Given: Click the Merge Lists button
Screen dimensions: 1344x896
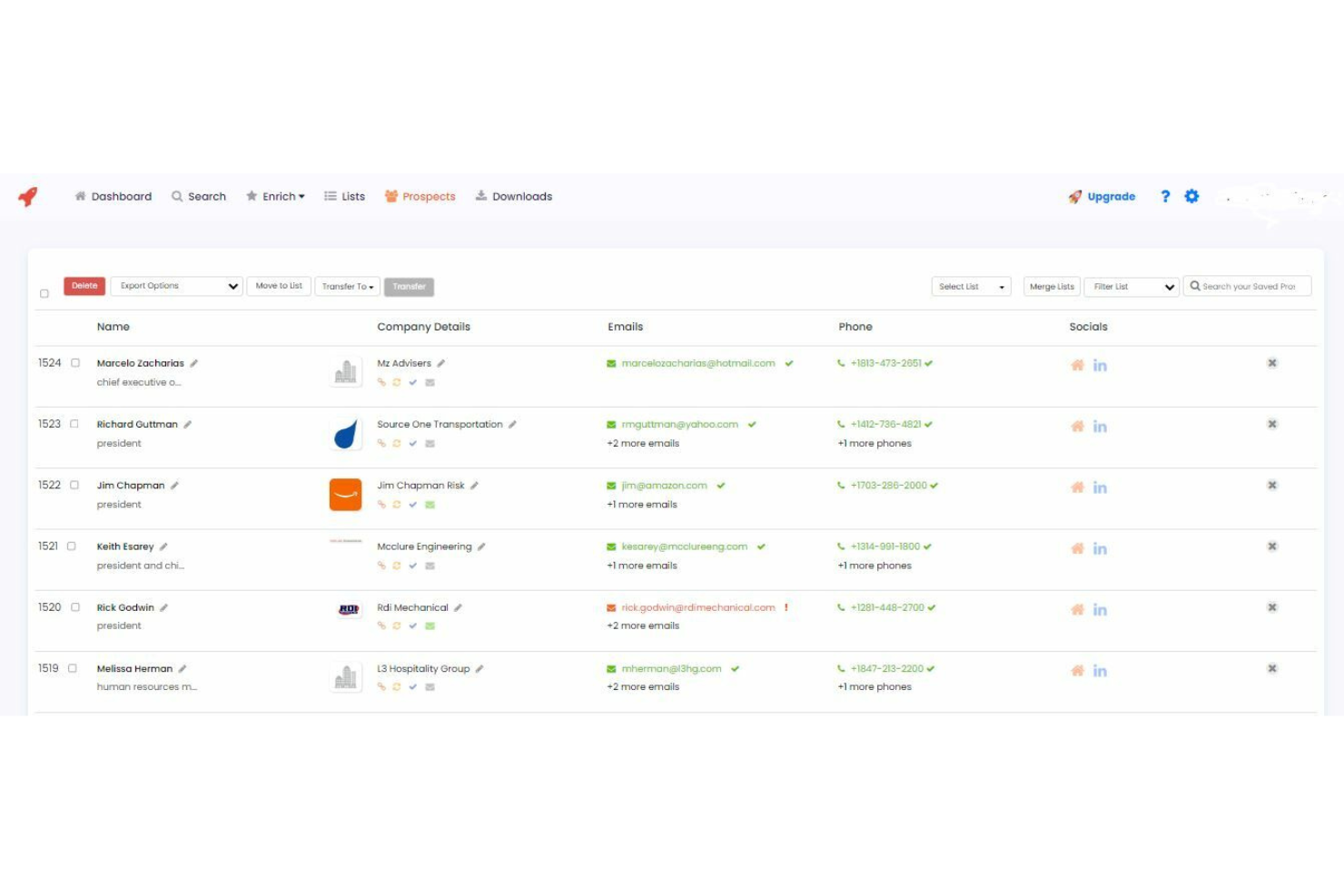Looking at the screenshot, I should tap(1051, 286).
